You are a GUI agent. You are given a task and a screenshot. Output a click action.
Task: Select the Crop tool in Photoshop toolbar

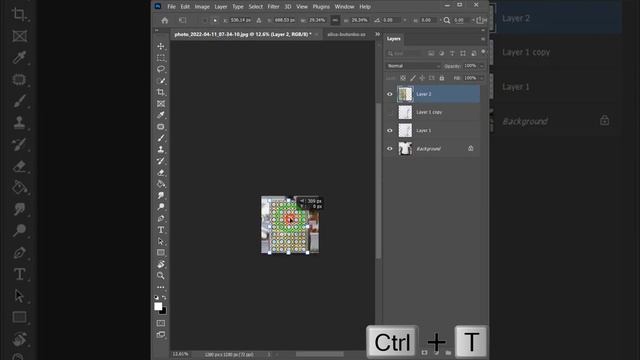tap(161, 92)
